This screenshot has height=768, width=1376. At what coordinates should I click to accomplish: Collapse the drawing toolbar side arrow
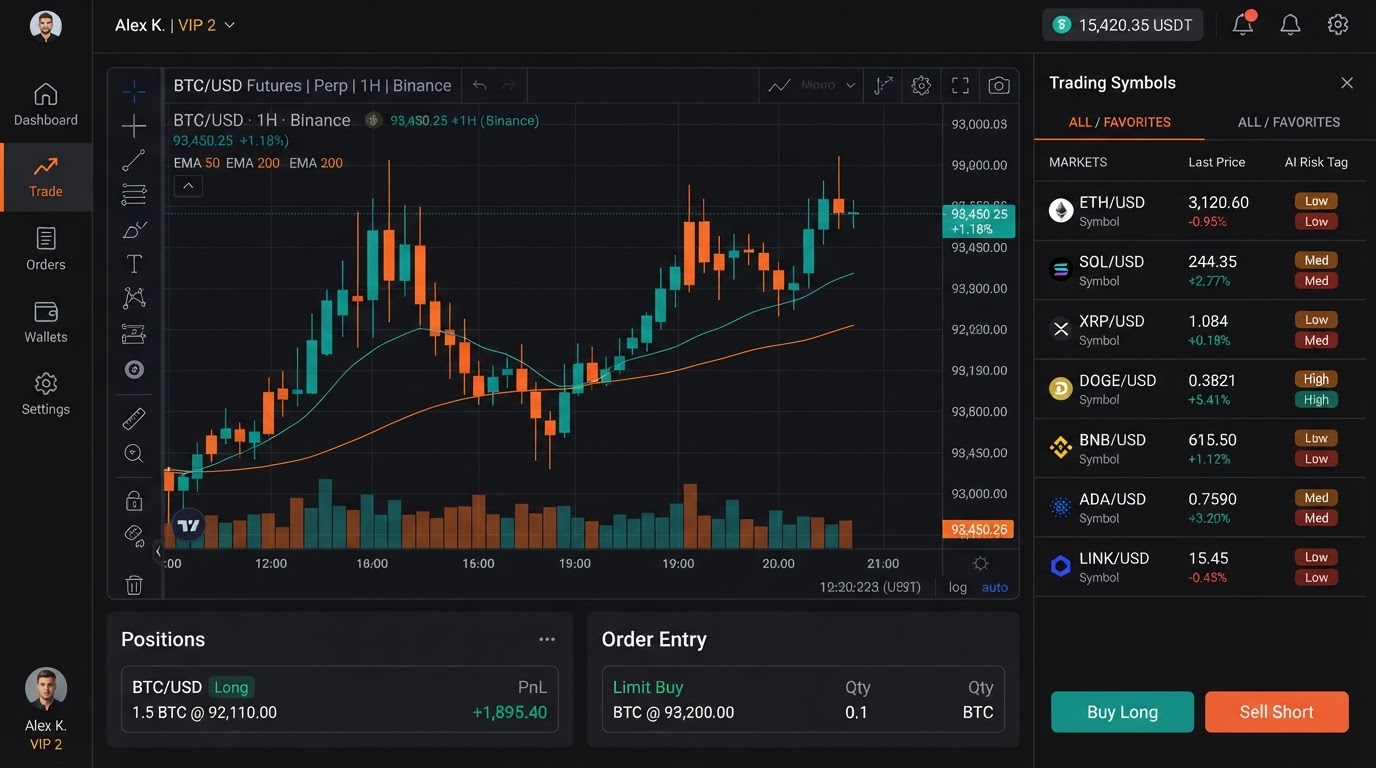[157, 551]
